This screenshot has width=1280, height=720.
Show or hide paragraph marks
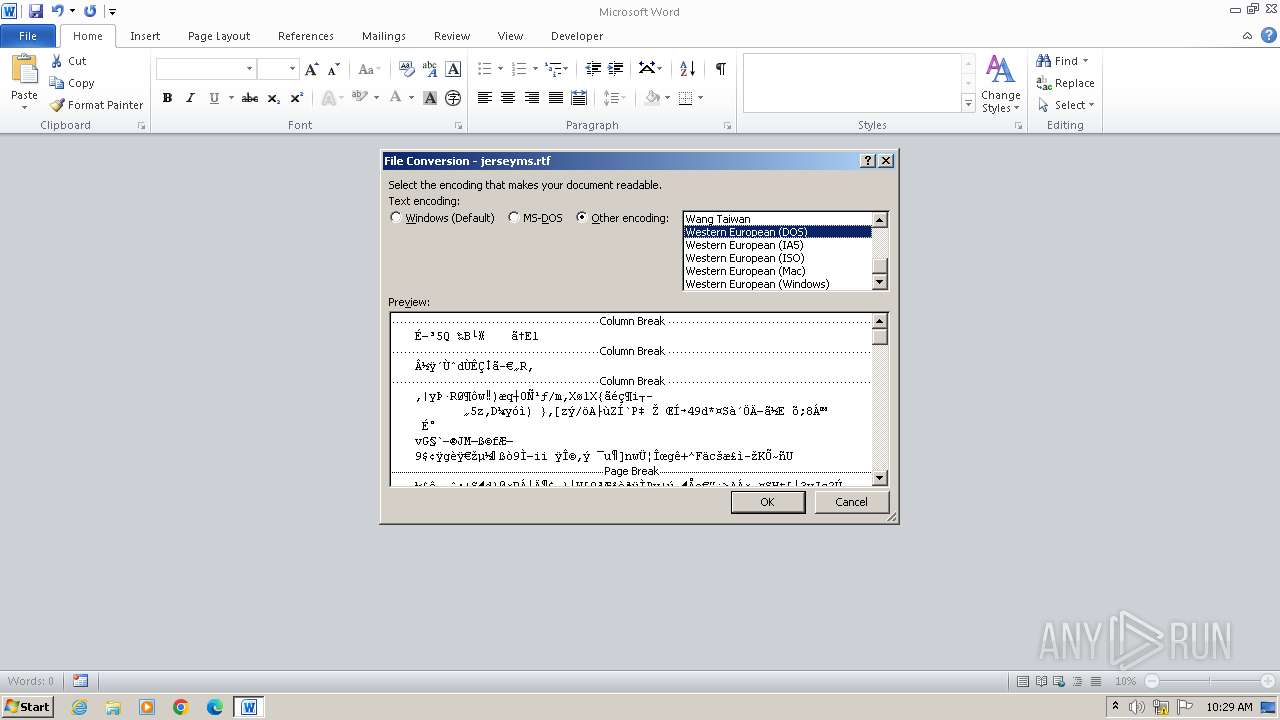click(720, 69)
